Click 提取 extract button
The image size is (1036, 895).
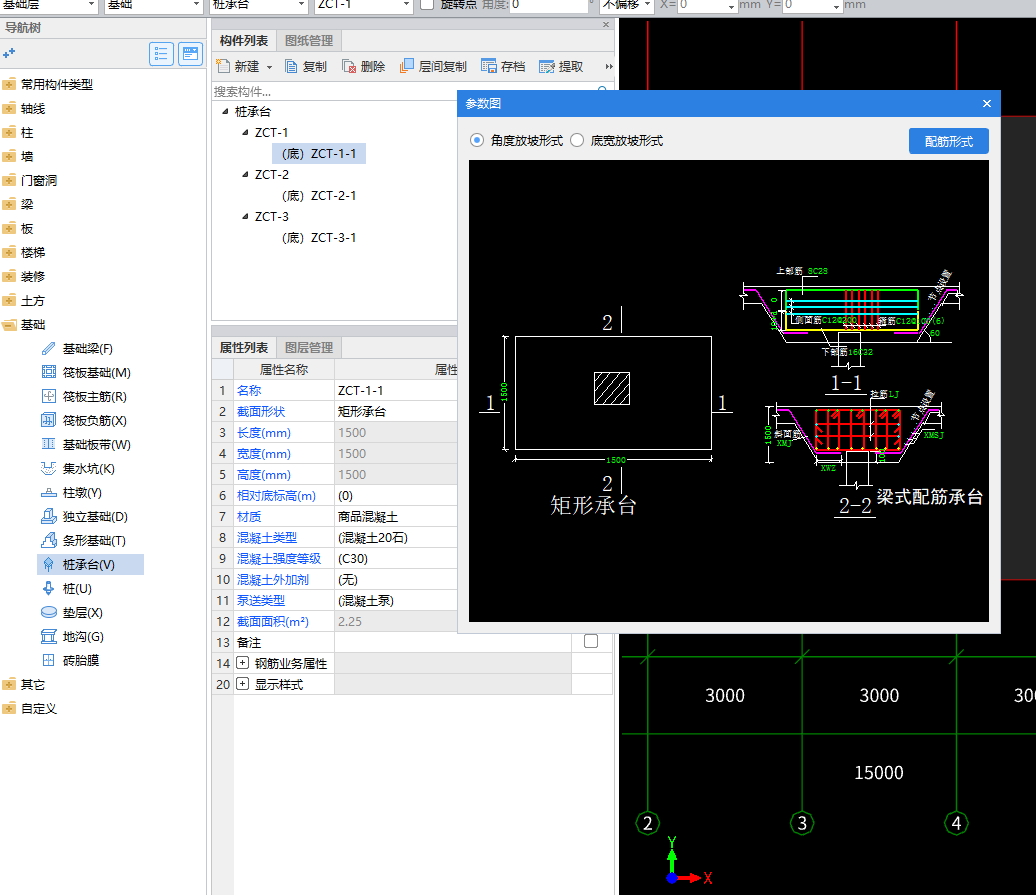click(x=561, y=66)
